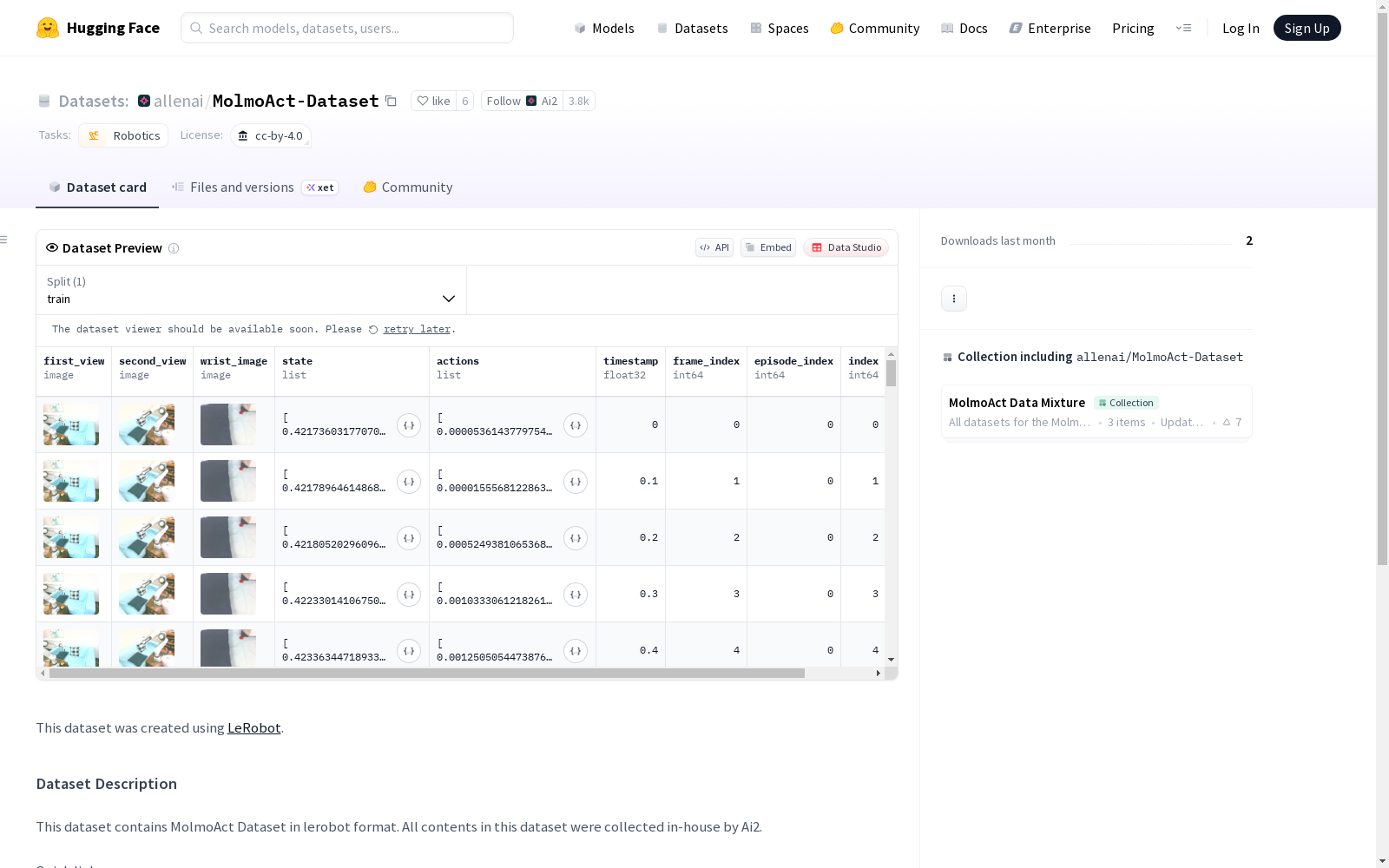Viewport: 1389px width, 868px height.
Task: Click the table's horizontal scrollbar thumb
Action: pos(427,673)
